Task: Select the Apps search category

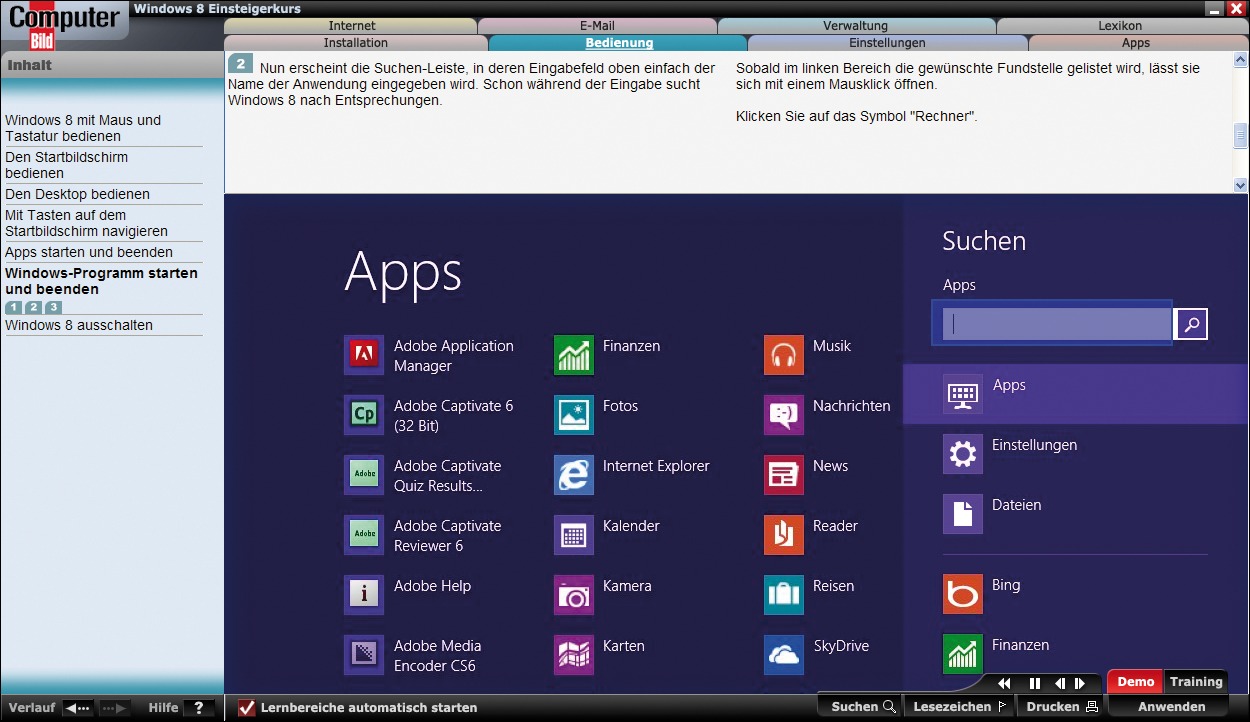Action: pyautogui.click(x=1076, y=394)
